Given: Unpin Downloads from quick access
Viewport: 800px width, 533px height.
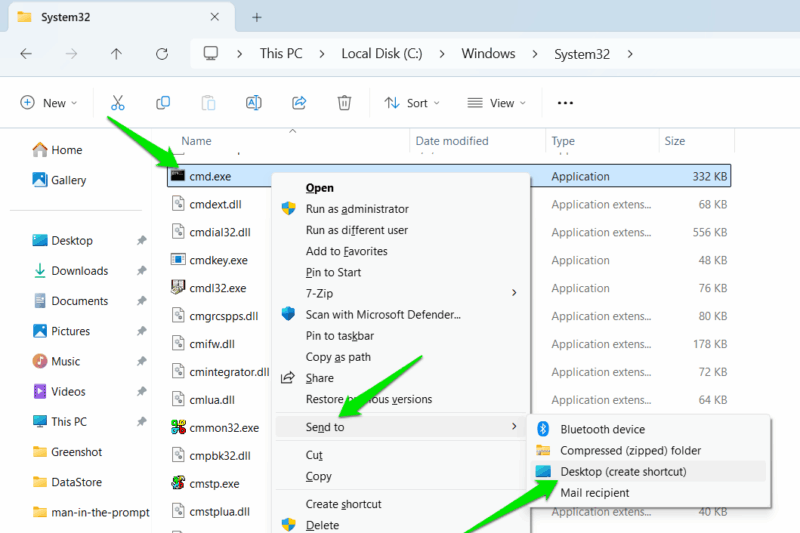Looking at the screenshot, I should [x=142, y=270].
